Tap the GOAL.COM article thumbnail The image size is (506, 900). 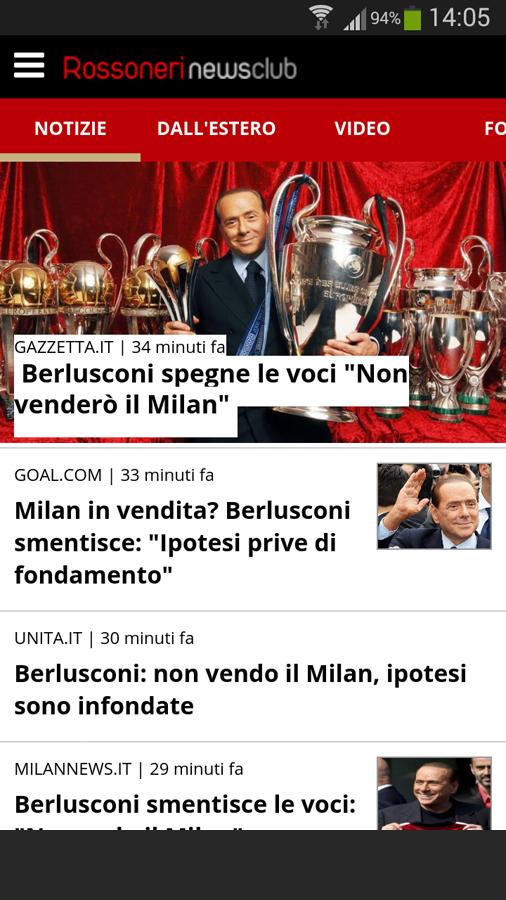tap(434, 506)
